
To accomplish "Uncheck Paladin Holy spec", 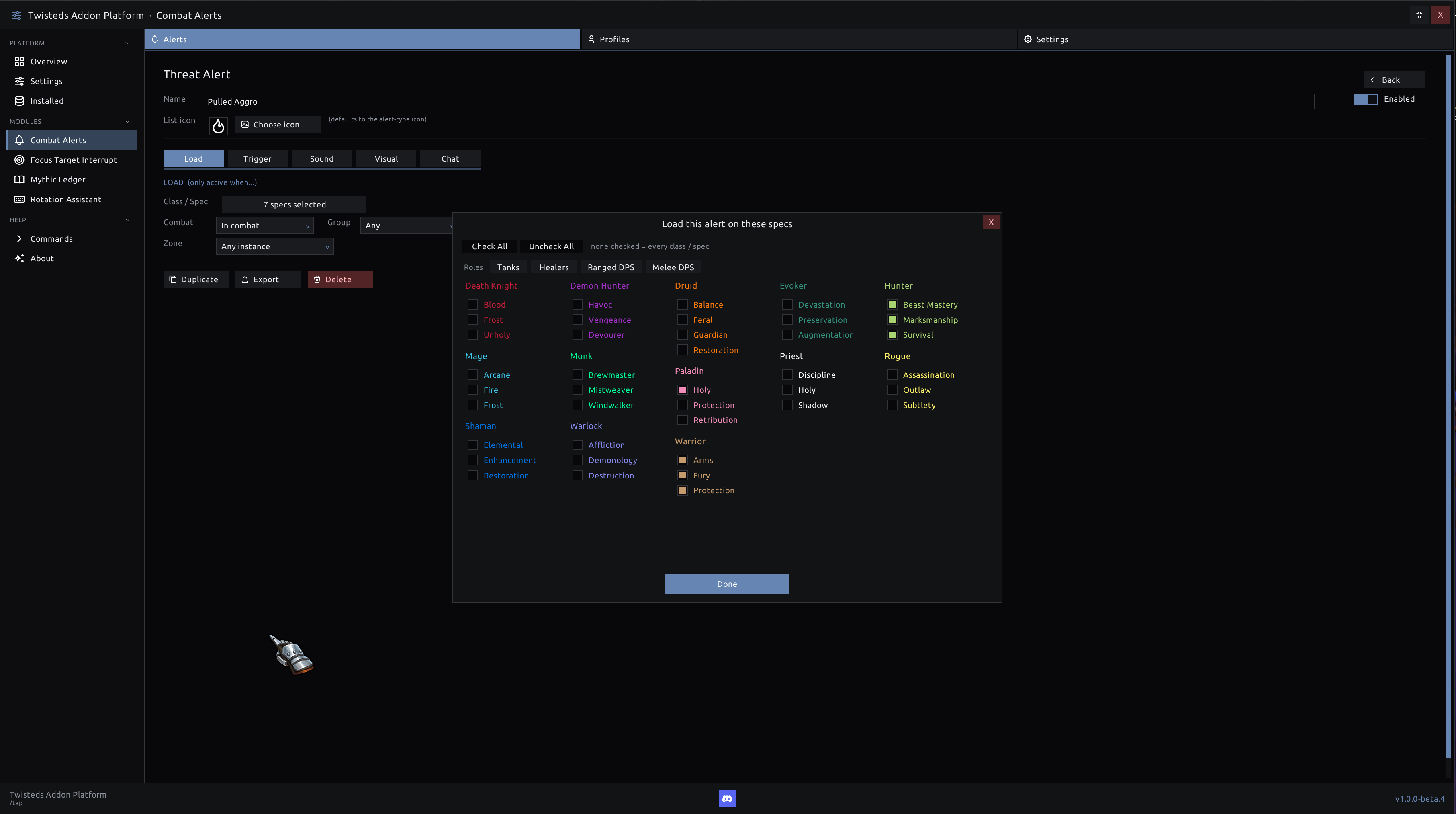I will pyautogui.click(x=682, y=390).
